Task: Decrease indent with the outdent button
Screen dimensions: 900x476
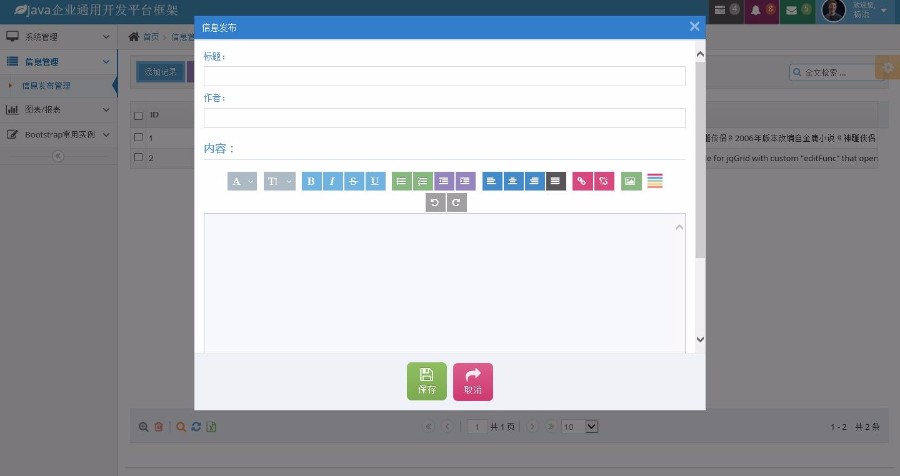Action: click(444, 181)
